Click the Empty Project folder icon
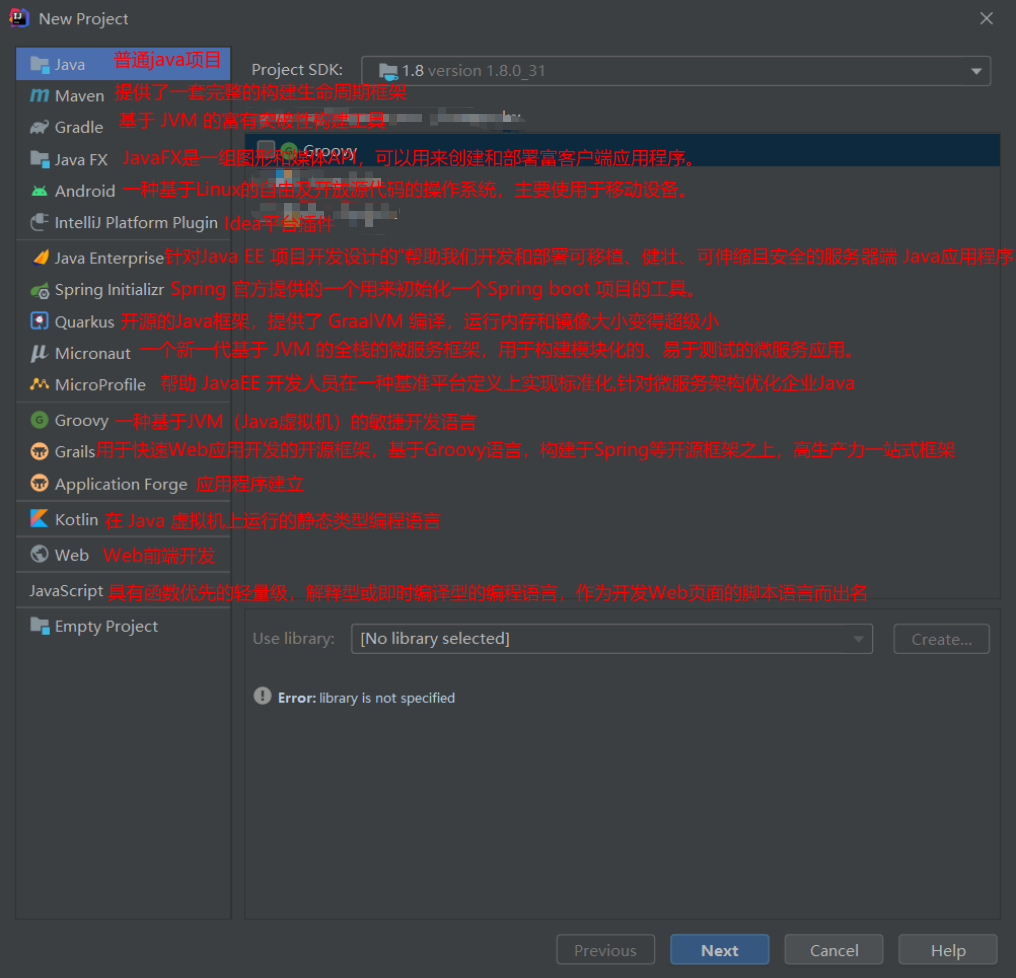Viewport: 1016px width, 978px height. 40,625
